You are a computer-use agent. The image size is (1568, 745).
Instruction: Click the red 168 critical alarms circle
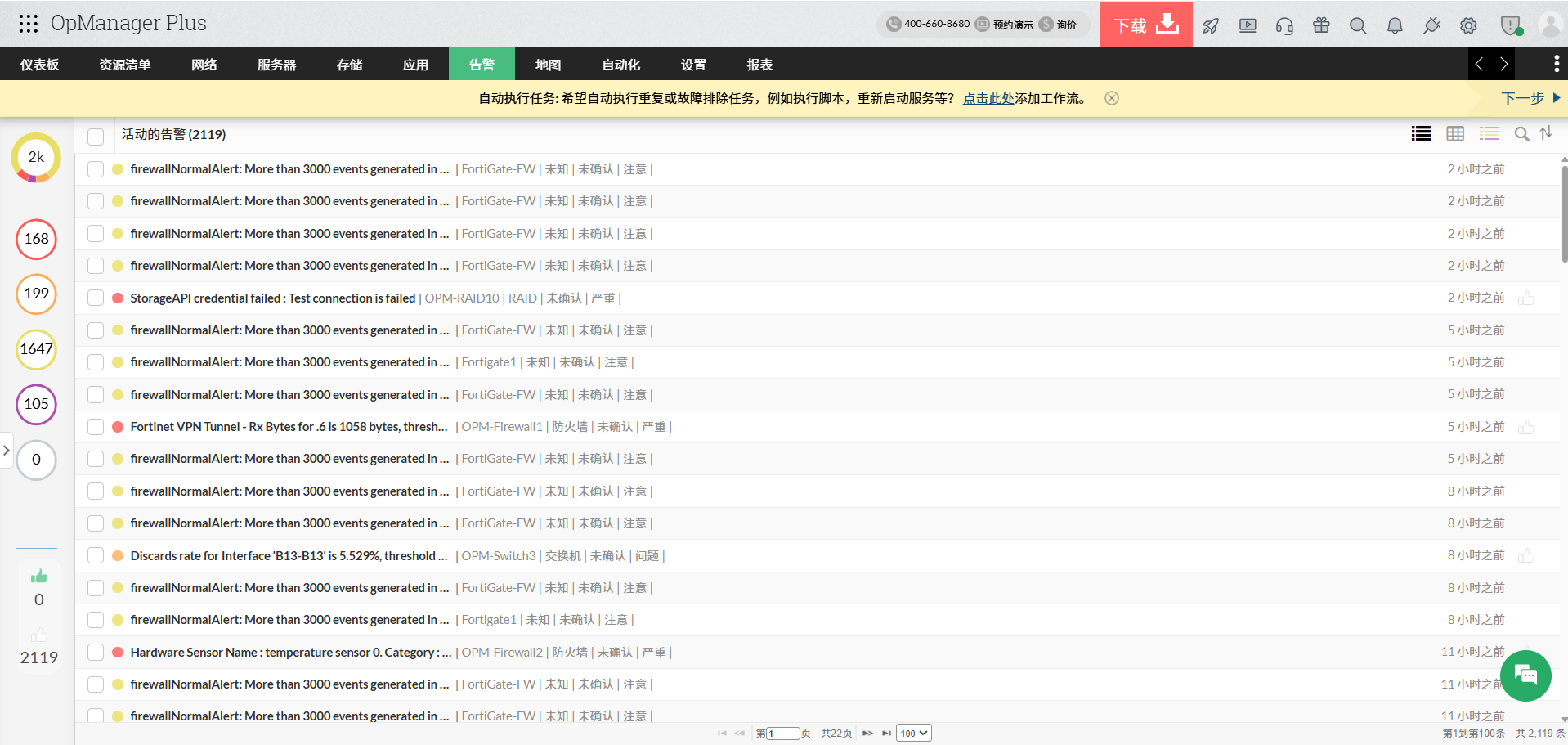36,239
